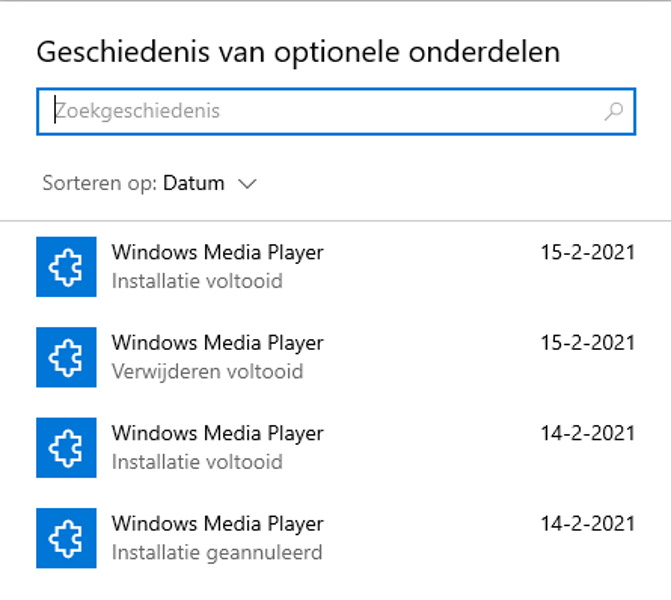Image resolution: width=671 pixels, height=600 pixels.
Task: Click puzzle icon beside 'Verwijderen voltooid' entry
Action: (66, 357)
